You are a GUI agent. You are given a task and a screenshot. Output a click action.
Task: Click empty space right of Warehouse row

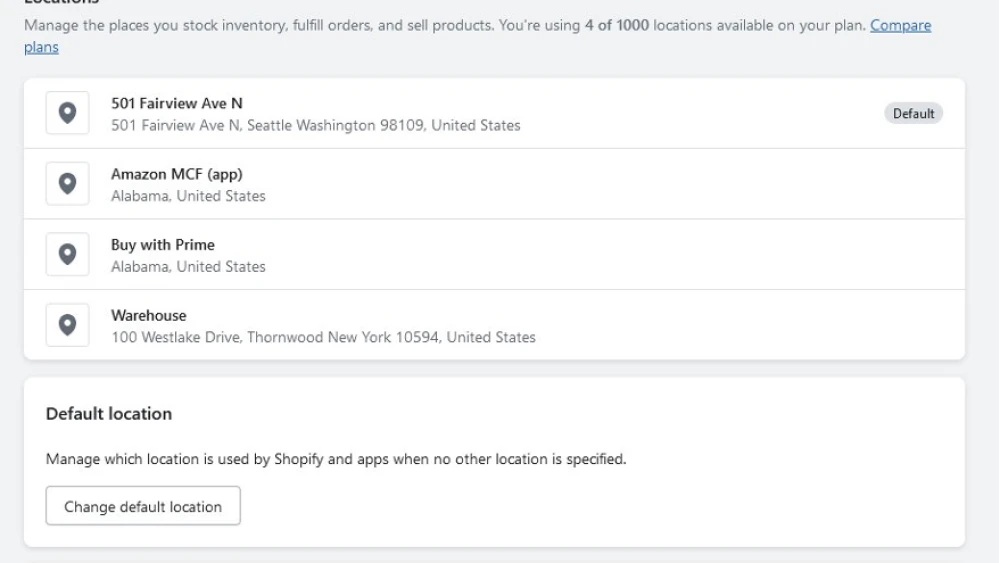pyautogui.click(x=750, y=325)
